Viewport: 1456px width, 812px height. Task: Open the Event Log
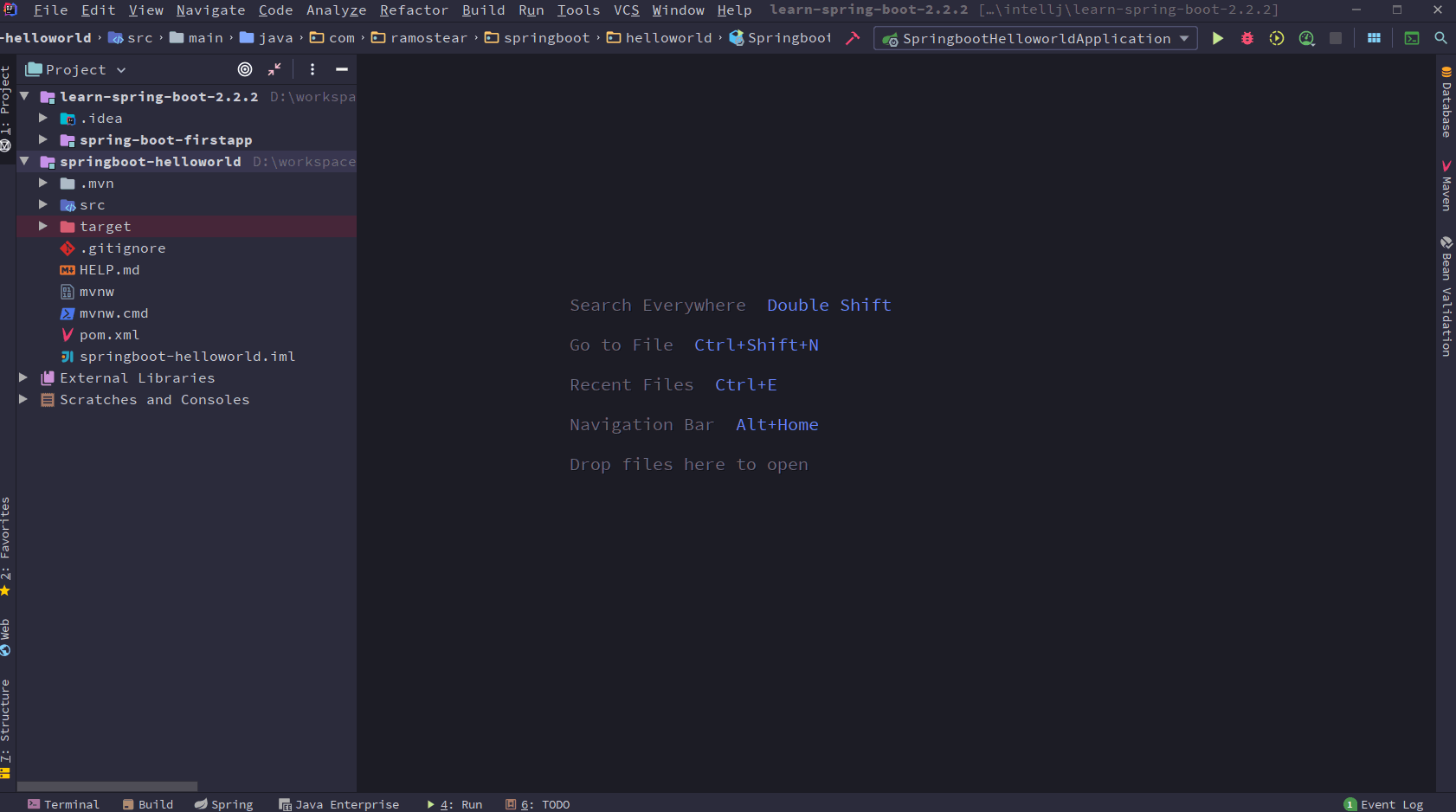pyautogui.click(x=1385, y=804)
